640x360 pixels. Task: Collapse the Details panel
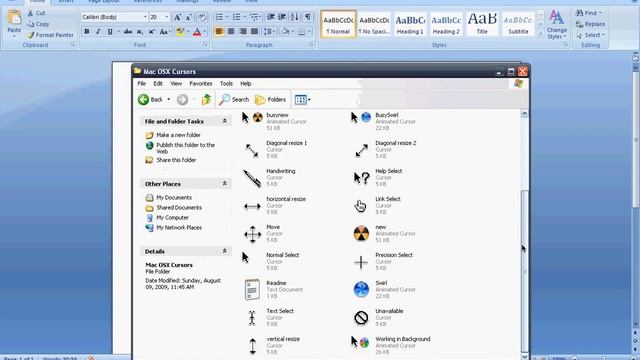224,251
